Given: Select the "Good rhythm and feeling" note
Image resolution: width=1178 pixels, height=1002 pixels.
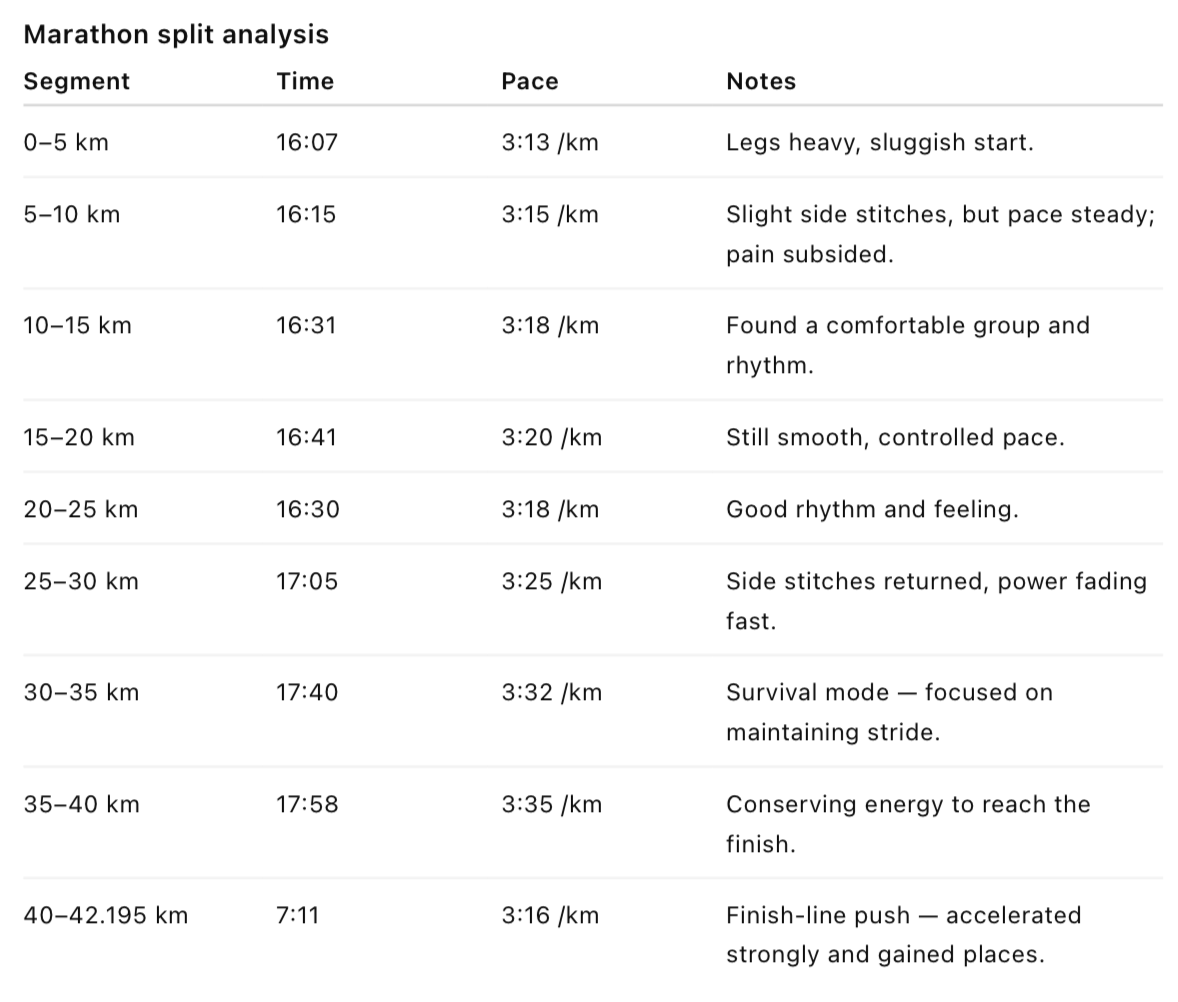Looking at the screenshot, I should point(872,509).
